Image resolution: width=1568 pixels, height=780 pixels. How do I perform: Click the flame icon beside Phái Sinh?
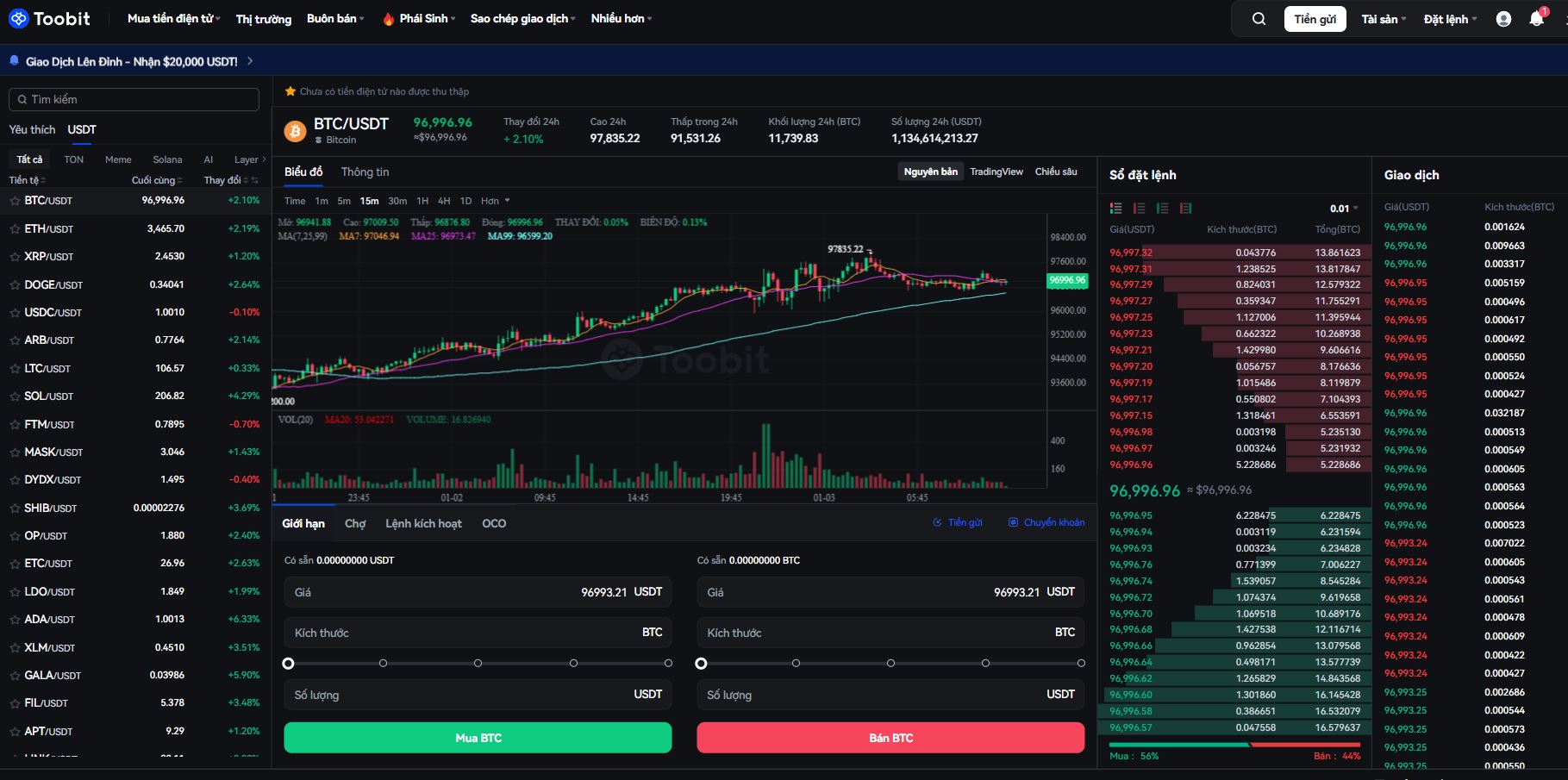[388, 18]
